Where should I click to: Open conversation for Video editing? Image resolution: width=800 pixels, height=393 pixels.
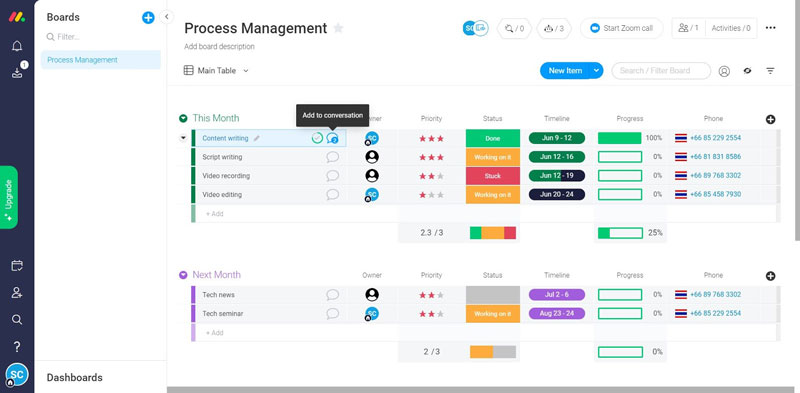pos(333,194)
